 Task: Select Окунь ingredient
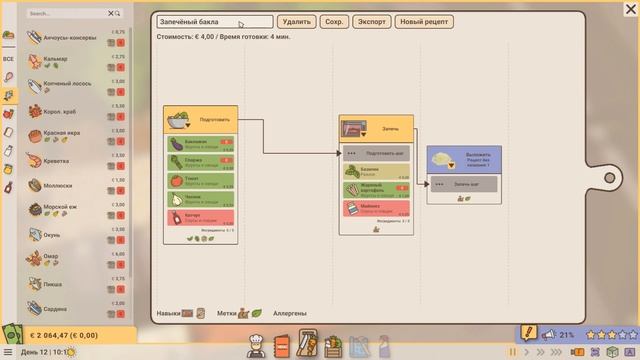tap(76, 235)
